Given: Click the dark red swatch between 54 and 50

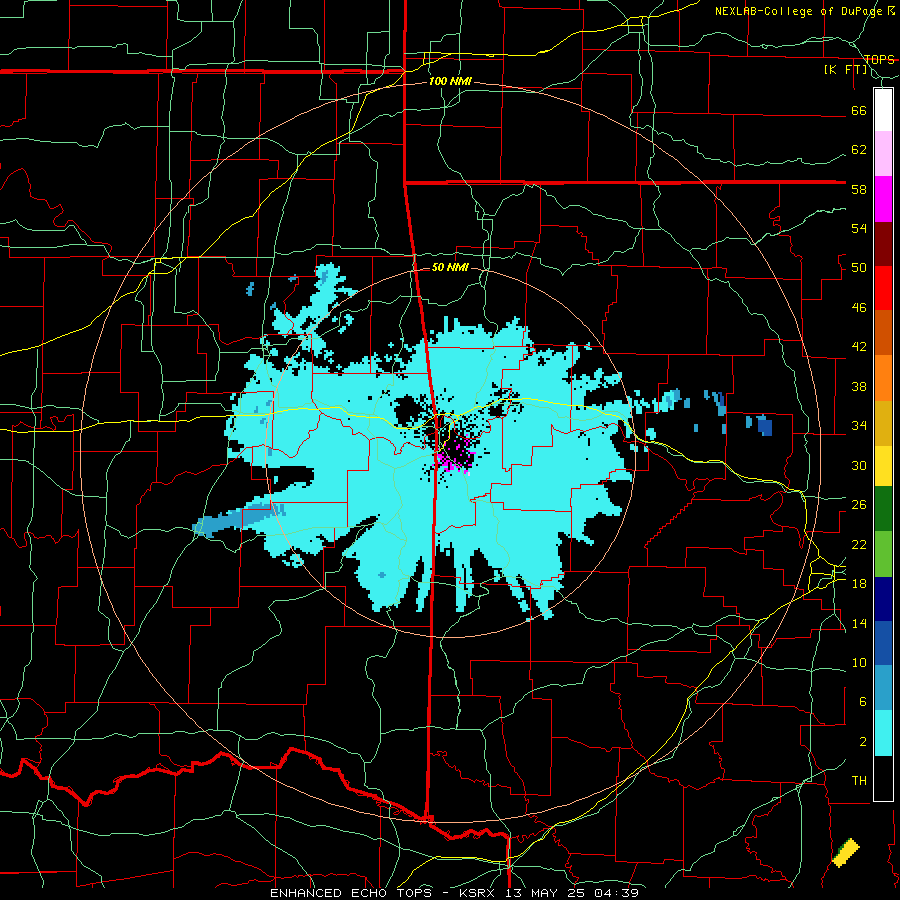Looking at the screenshot, I should tap(883, 244).
